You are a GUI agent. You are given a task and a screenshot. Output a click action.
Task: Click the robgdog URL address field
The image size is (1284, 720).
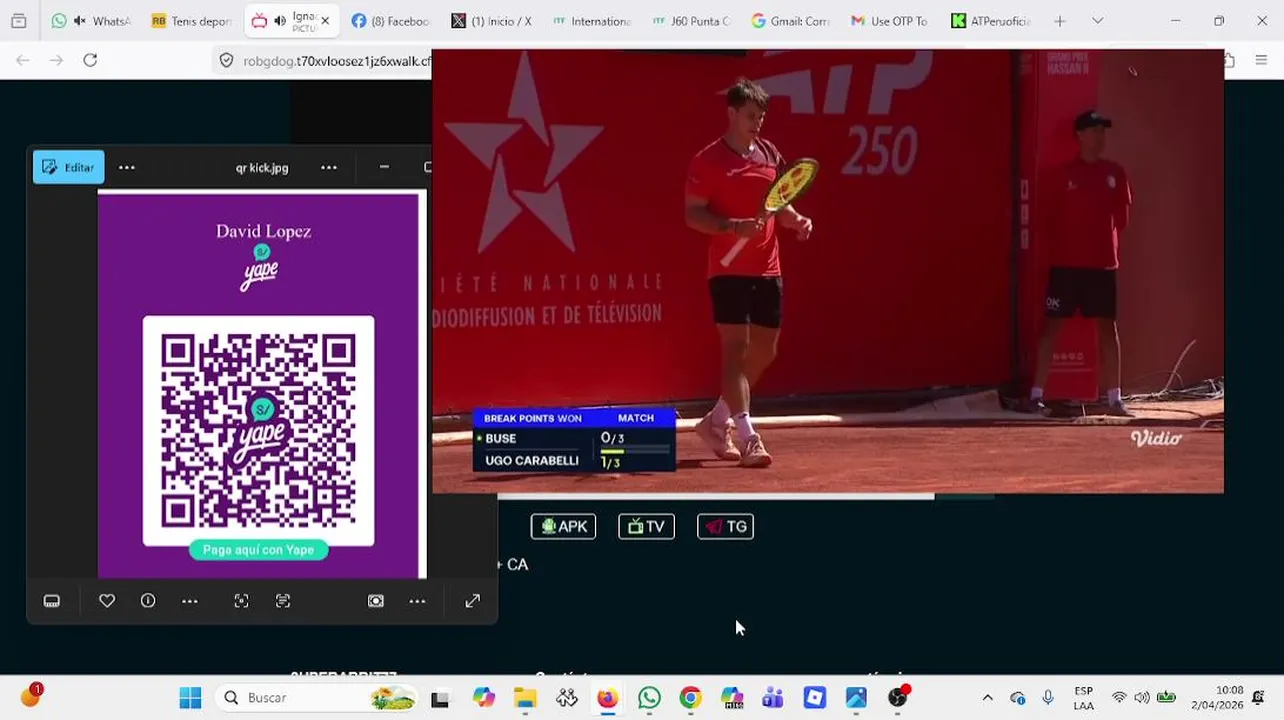point(337,61)
